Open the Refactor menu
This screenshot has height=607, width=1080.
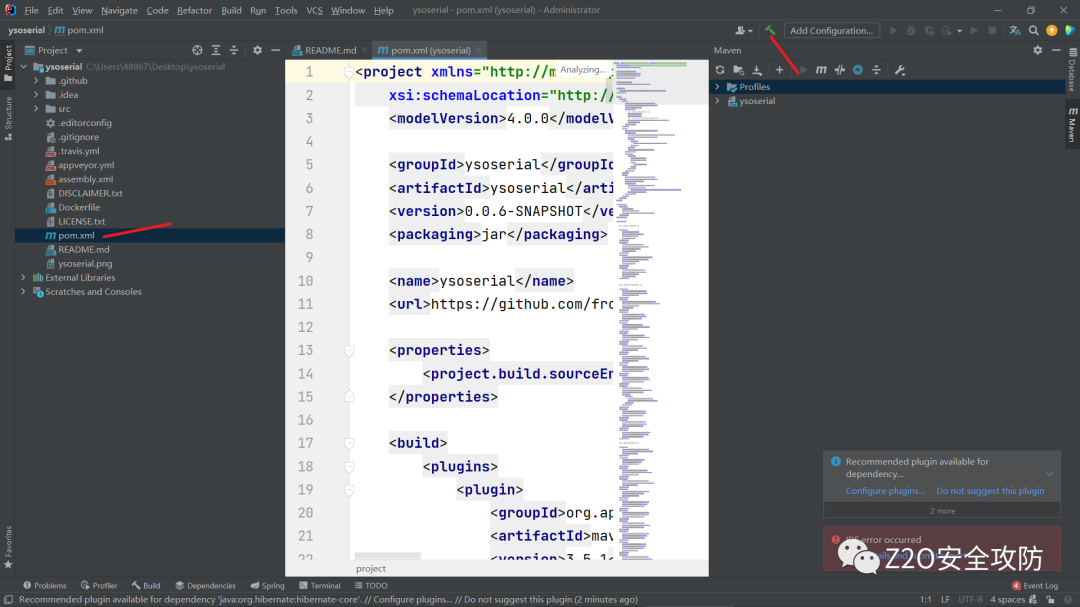(x=194, y=10)
